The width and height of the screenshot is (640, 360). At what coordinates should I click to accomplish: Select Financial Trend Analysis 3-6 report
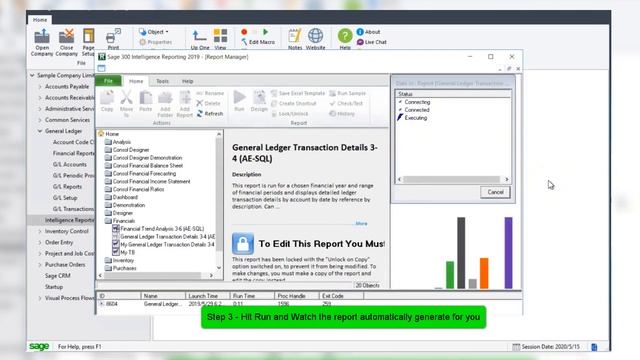(162, 229)
